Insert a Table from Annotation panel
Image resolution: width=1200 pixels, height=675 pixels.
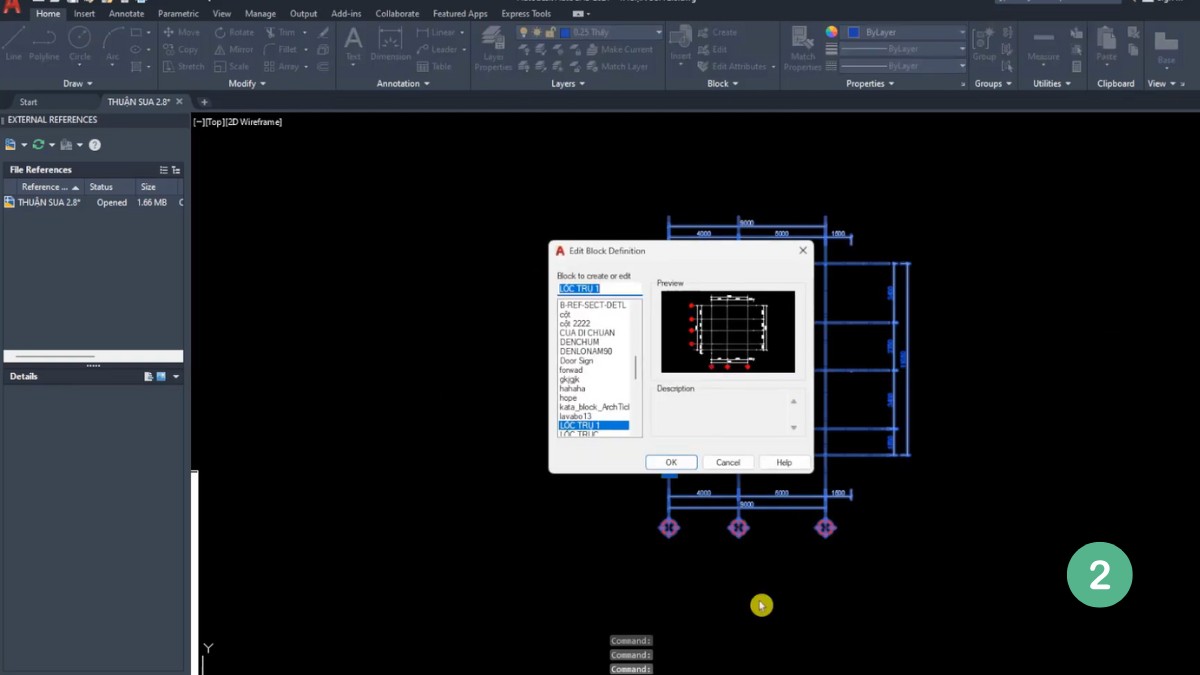(x=434, y=66)
